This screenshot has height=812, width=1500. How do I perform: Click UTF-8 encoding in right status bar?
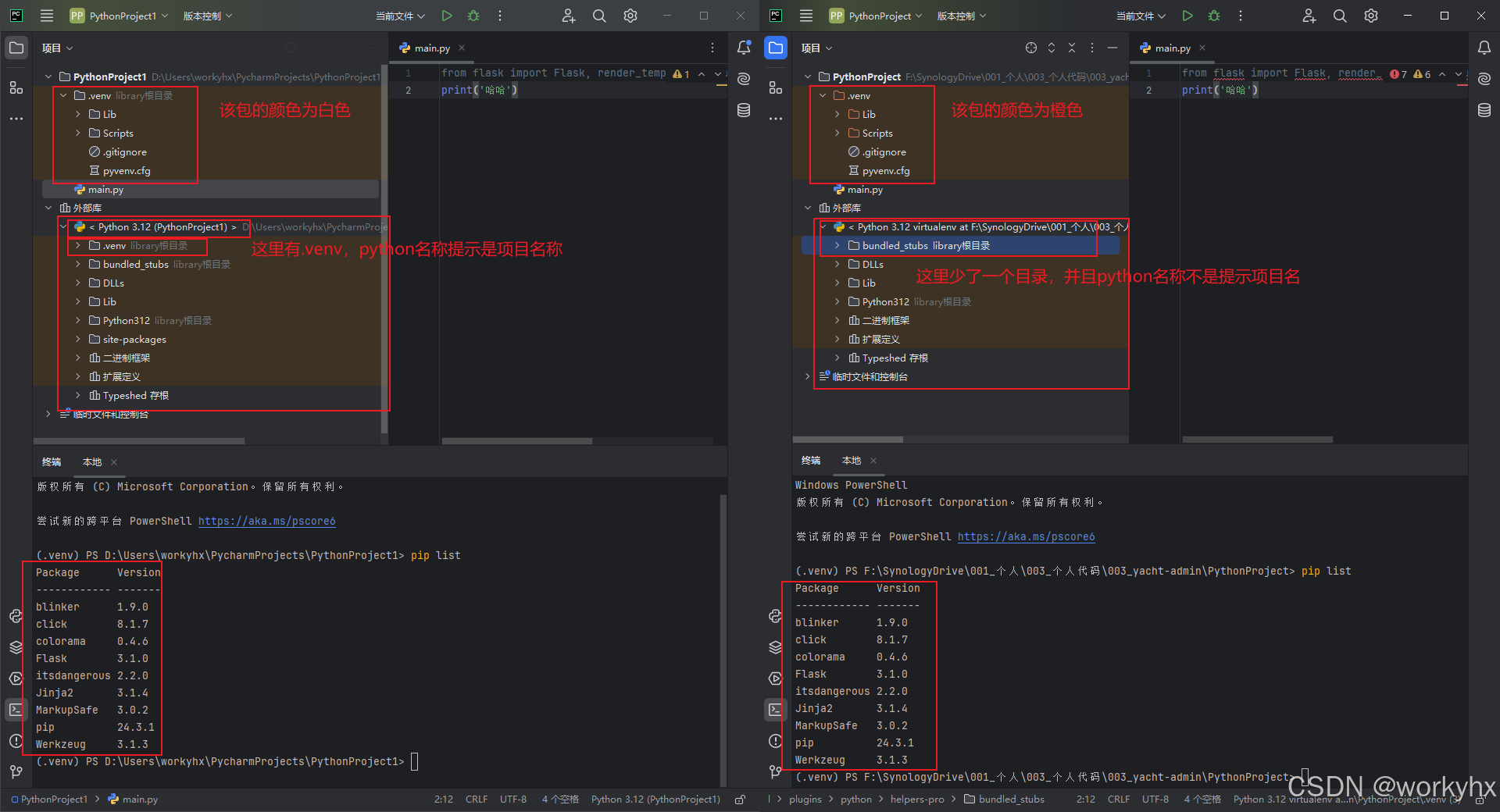[1155, 800]
